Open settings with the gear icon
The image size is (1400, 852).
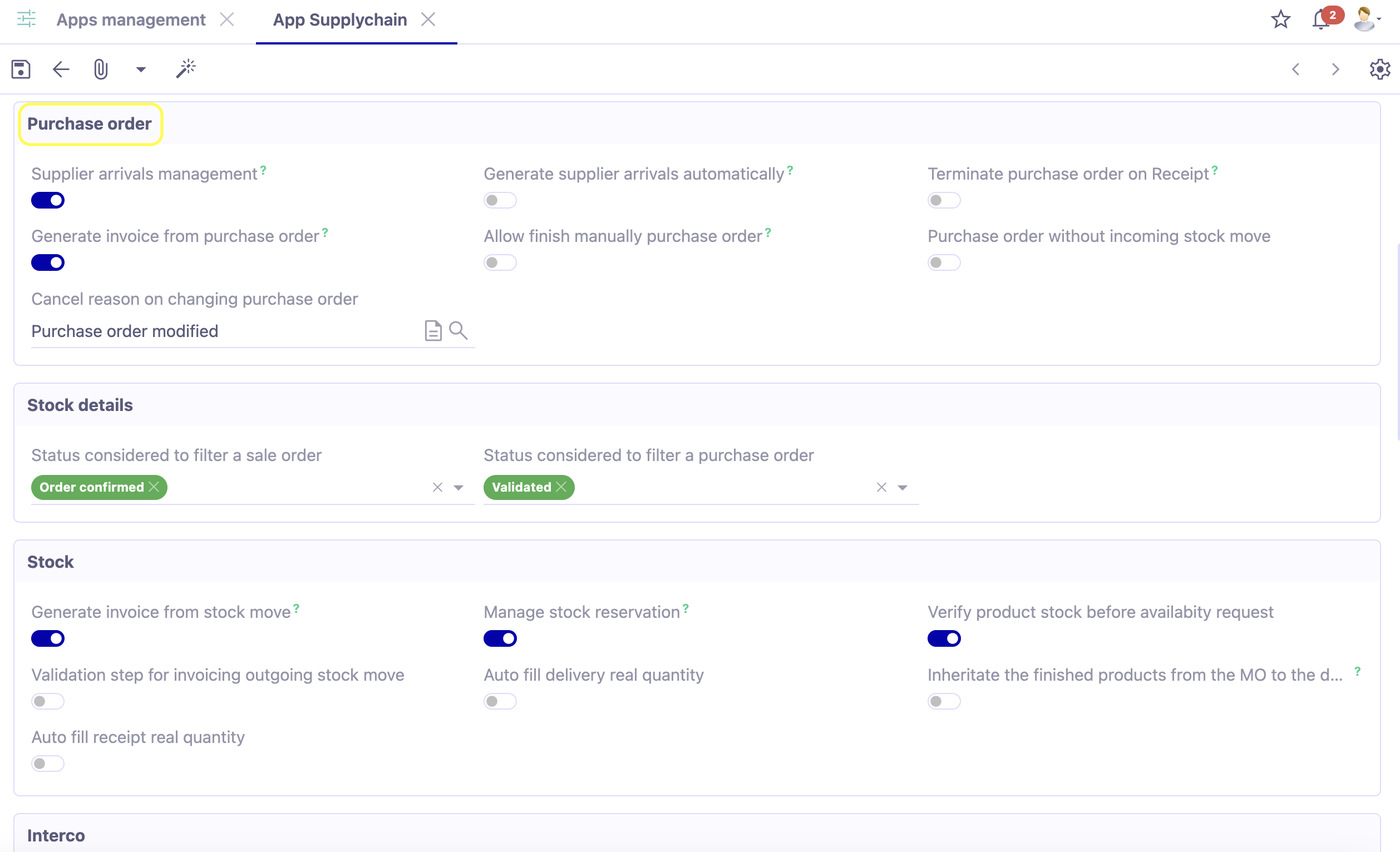[1379, 69]
